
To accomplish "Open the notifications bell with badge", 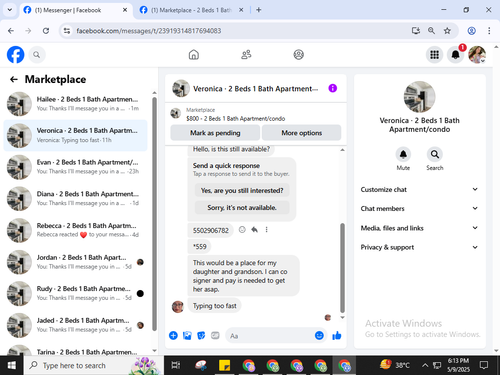I will (x=456, y=55).
